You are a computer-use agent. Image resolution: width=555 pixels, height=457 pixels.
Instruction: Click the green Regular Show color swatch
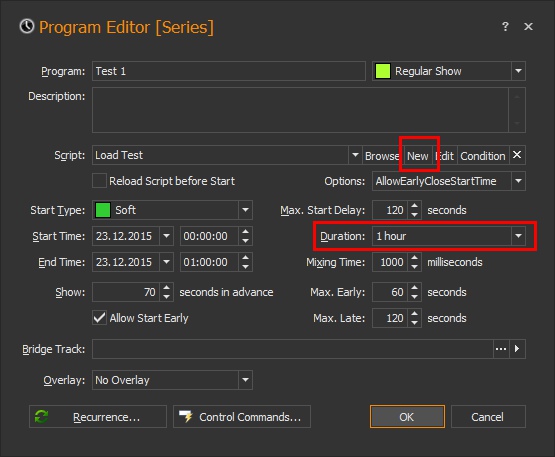tap(383, 71)
